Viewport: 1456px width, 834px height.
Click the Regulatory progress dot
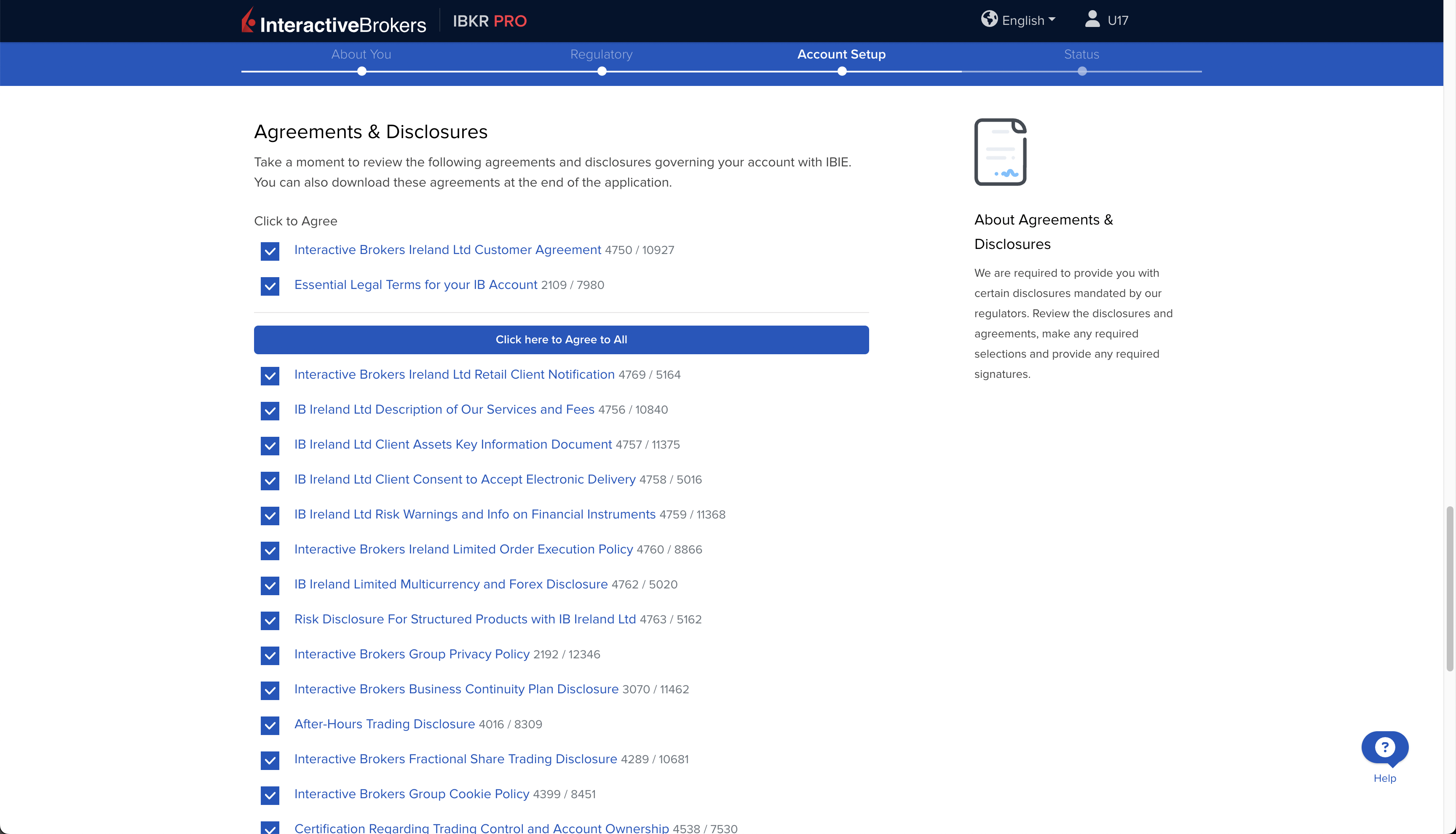tap(602, 72)
